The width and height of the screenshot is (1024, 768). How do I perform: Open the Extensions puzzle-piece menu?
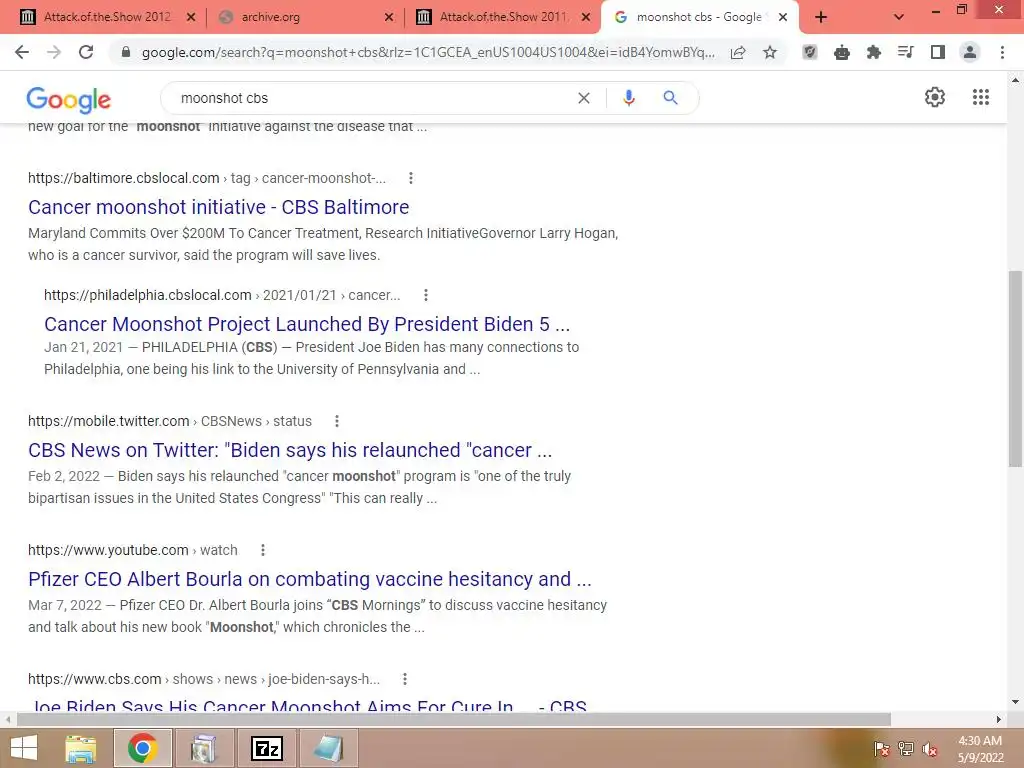874,52
